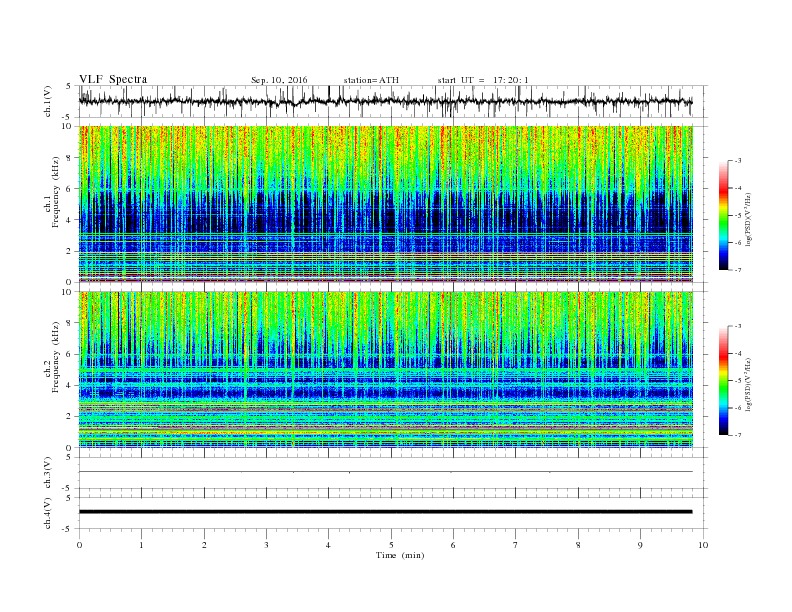Click the 'station=ATH' label
This screenshot has width=792, height=612.
(x=371, y=80)
